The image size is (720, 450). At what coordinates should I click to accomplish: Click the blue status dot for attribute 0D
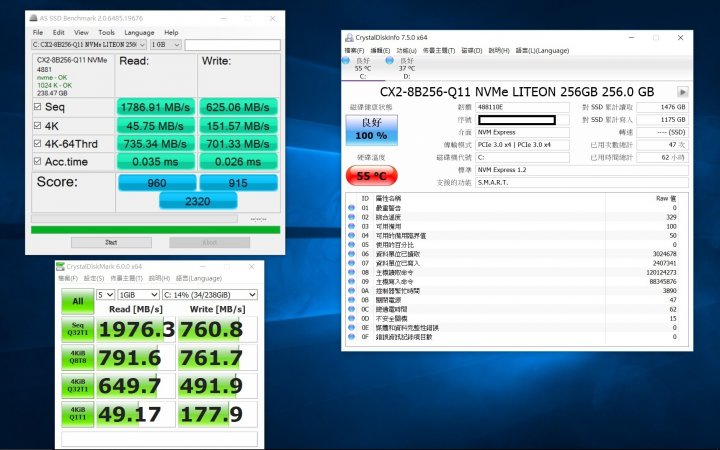(351, 318)
